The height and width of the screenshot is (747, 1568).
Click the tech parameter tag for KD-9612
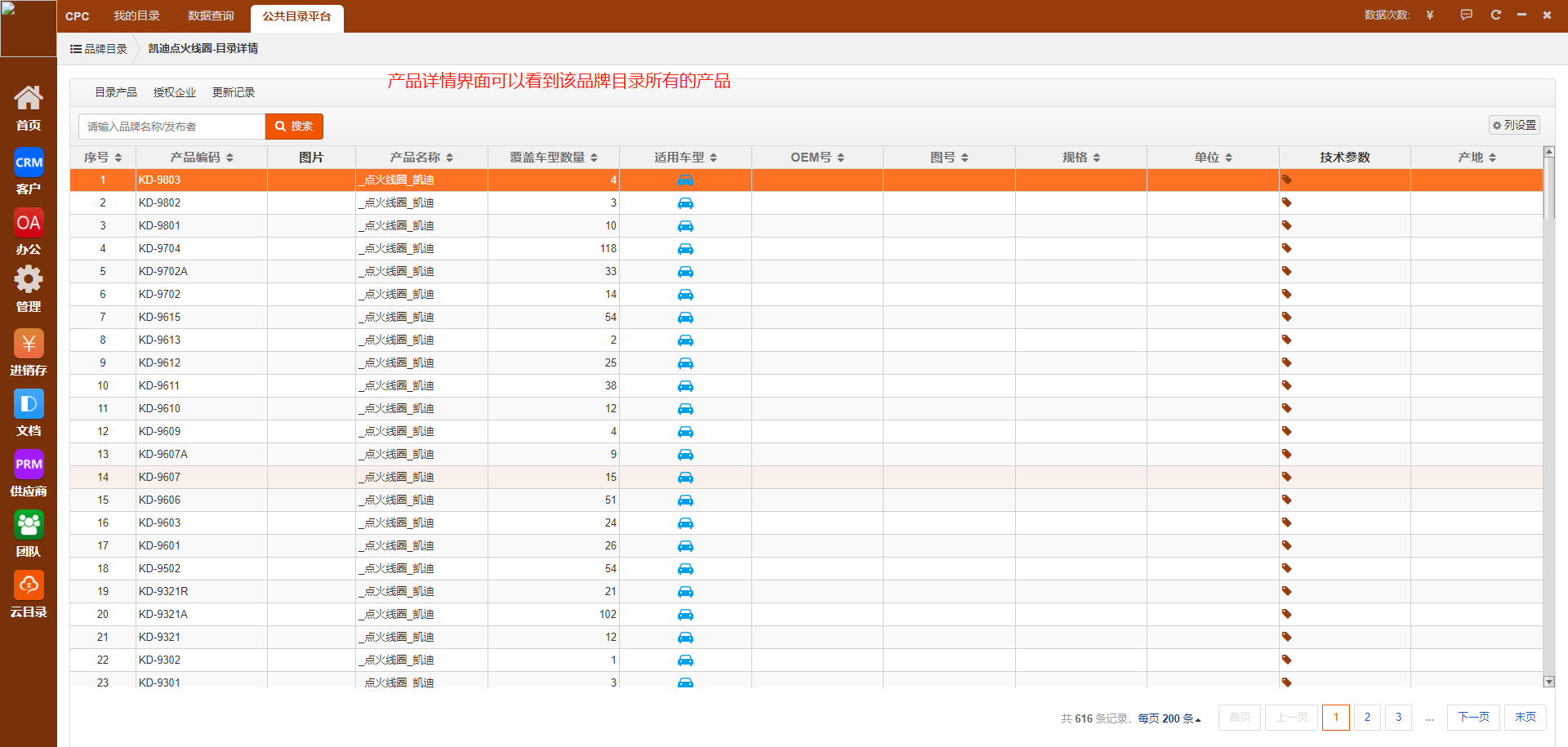coord(1287,362)
